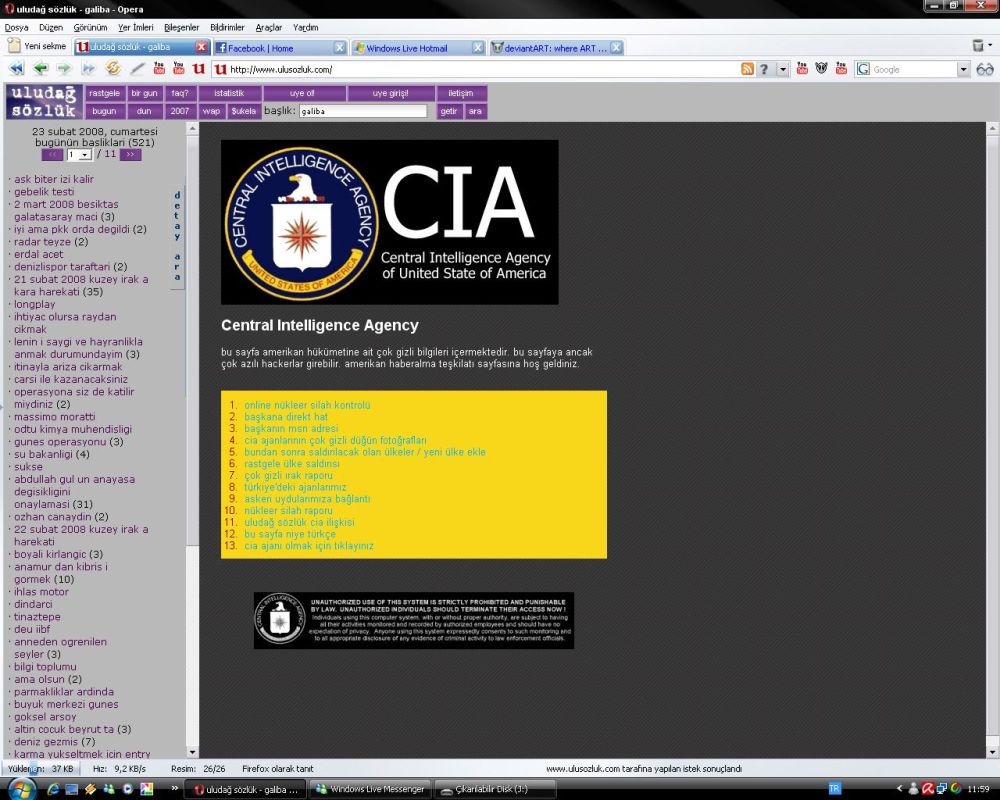Open the Yer İmleri menu
1000x800 pixels.
click(136, 27)
